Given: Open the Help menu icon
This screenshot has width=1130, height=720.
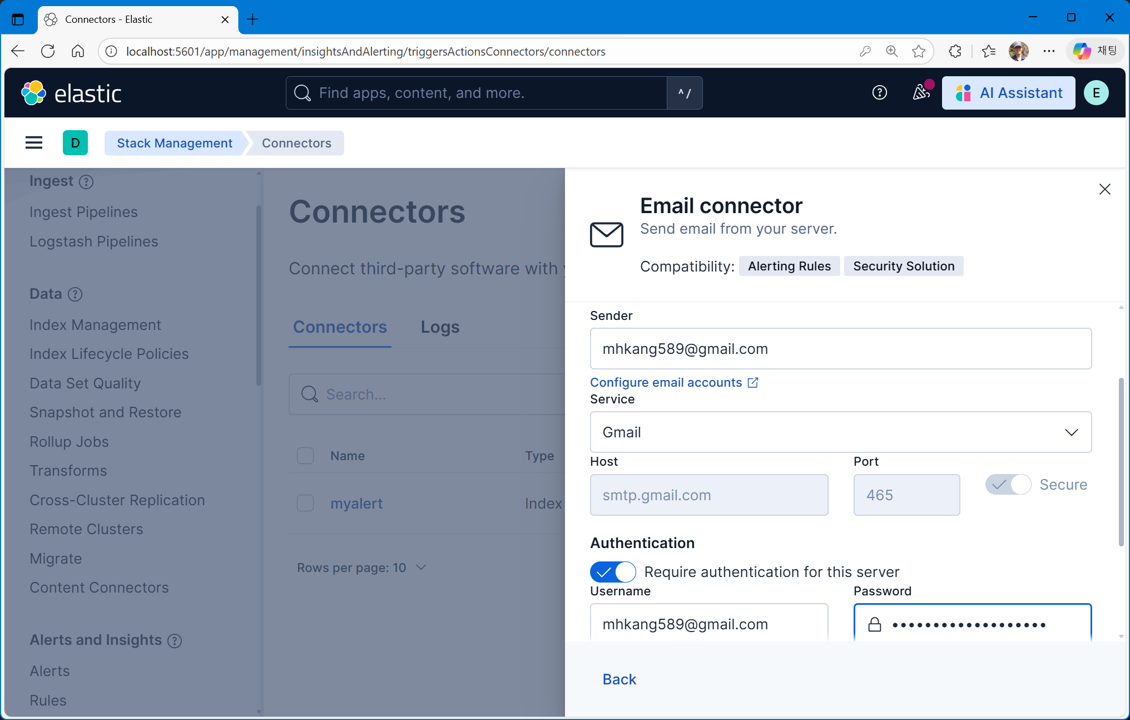Looking at the screenshot, I should click(x=879, y=93).
